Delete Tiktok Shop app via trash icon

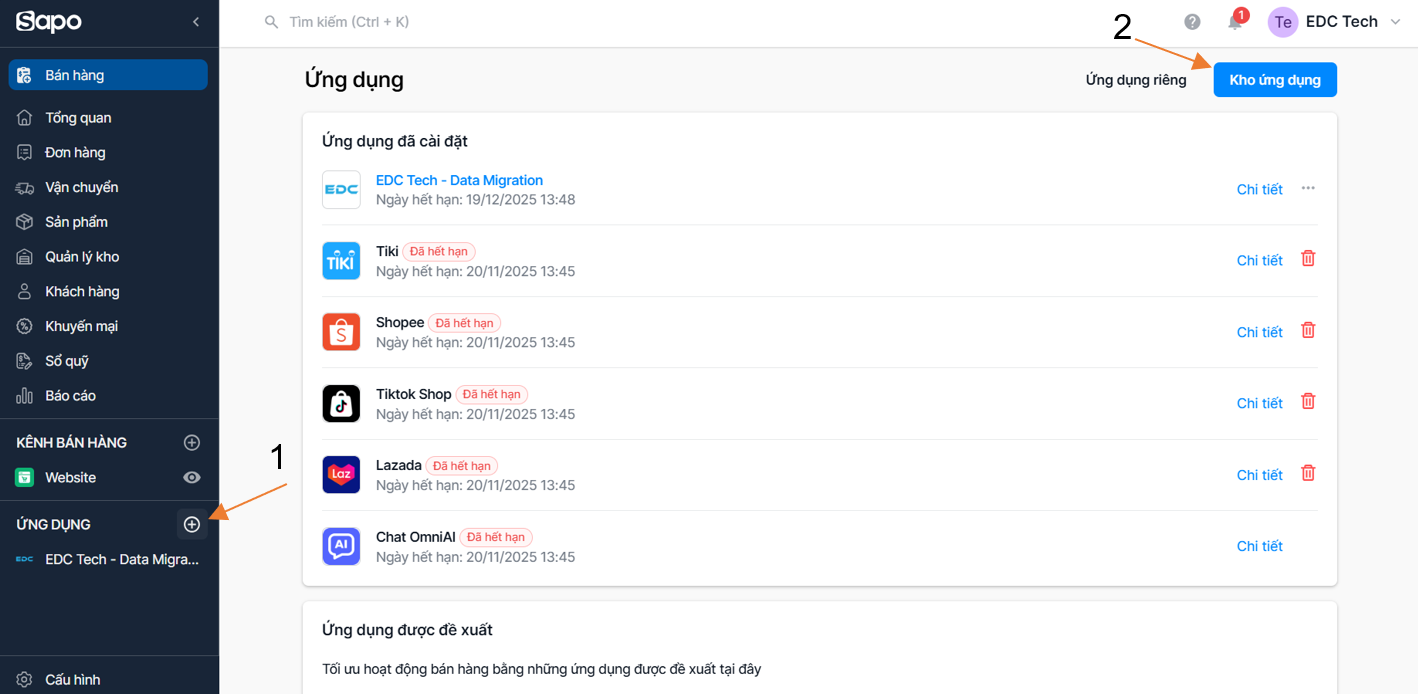1308,402
